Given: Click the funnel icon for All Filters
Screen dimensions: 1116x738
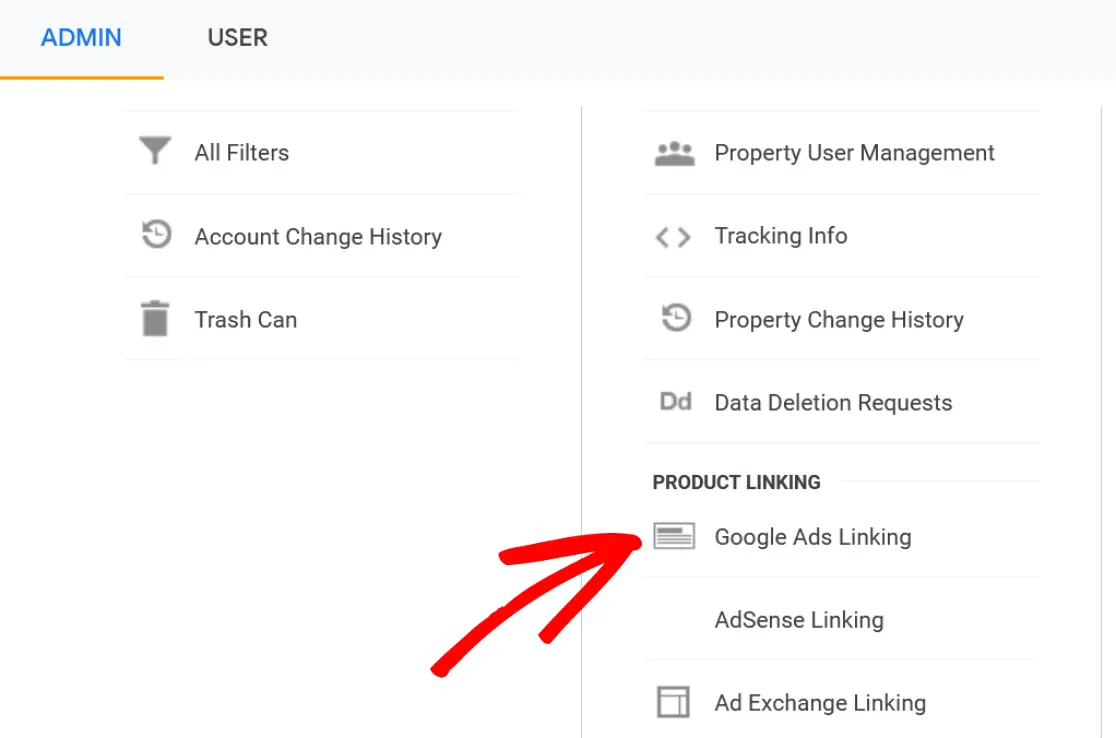Looking at the screenshot, I should coord(155,152).
